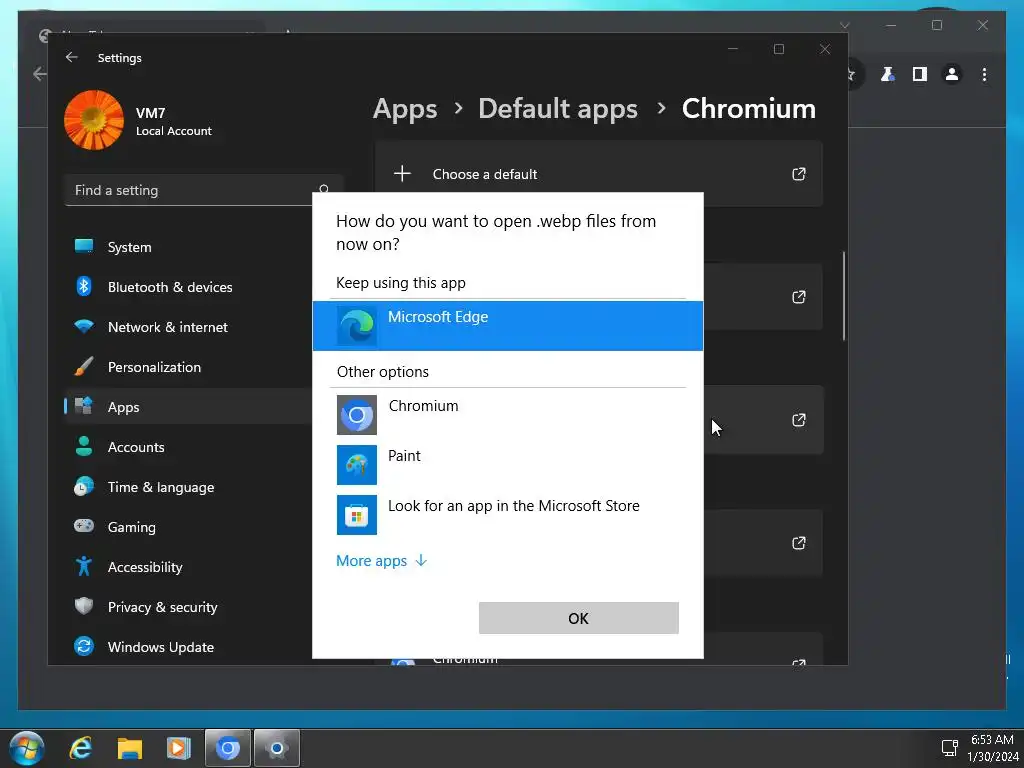
Task: Click the network tray icon beside the clock
Action: click(x=949, y=748)
